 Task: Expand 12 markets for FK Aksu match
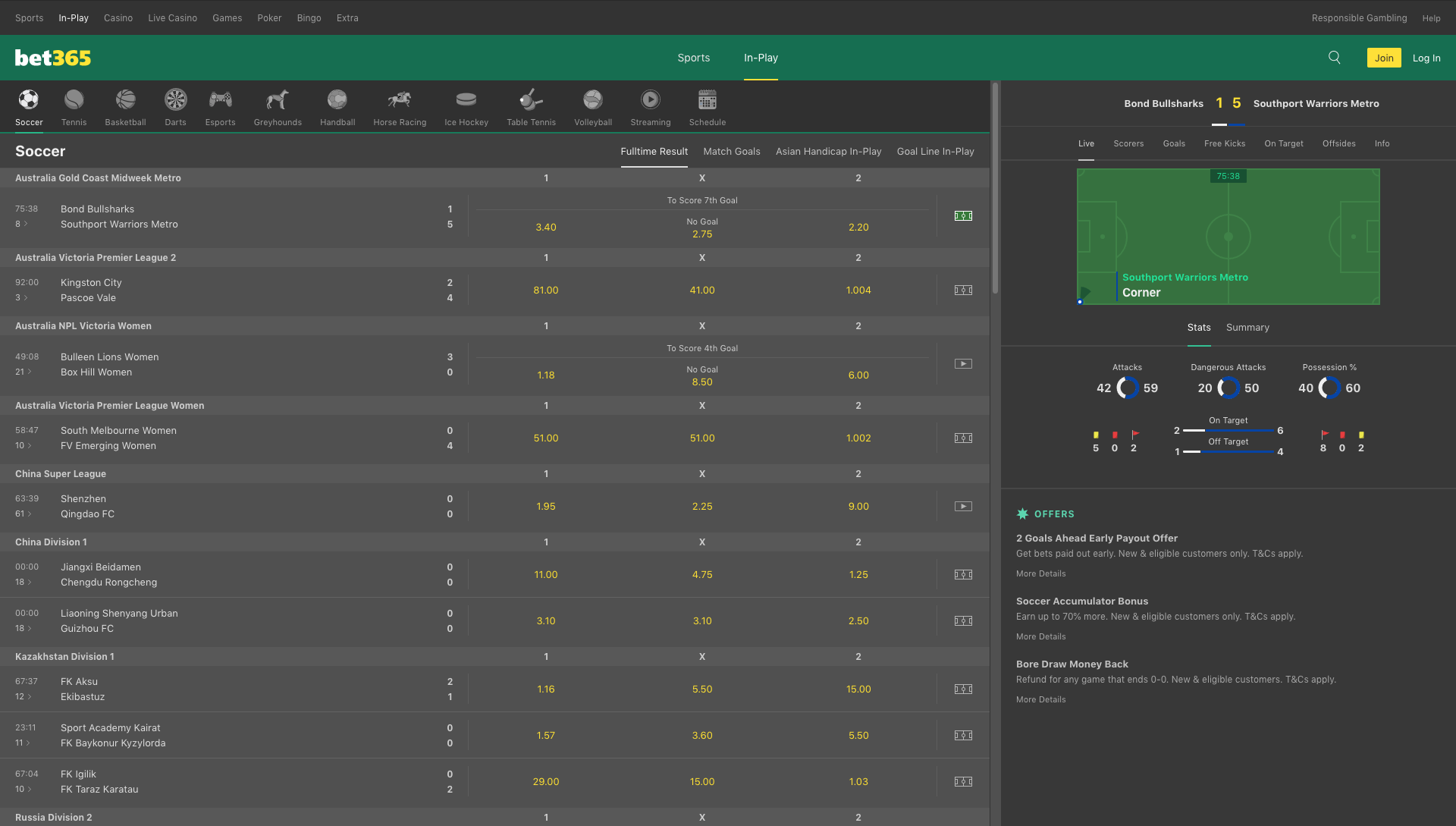(24, 696)
